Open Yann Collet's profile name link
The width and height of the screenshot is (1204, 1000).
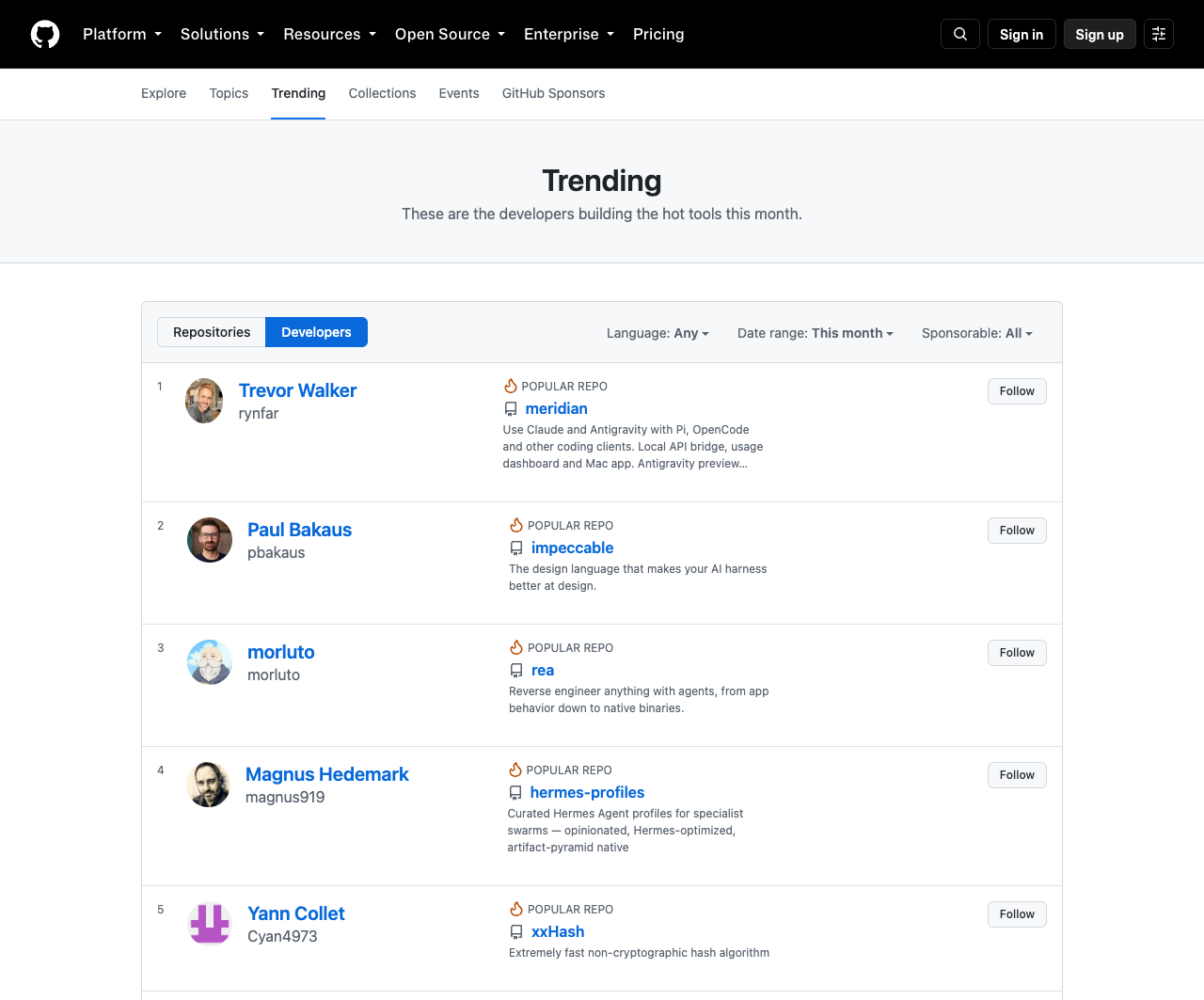pos(296,913)
